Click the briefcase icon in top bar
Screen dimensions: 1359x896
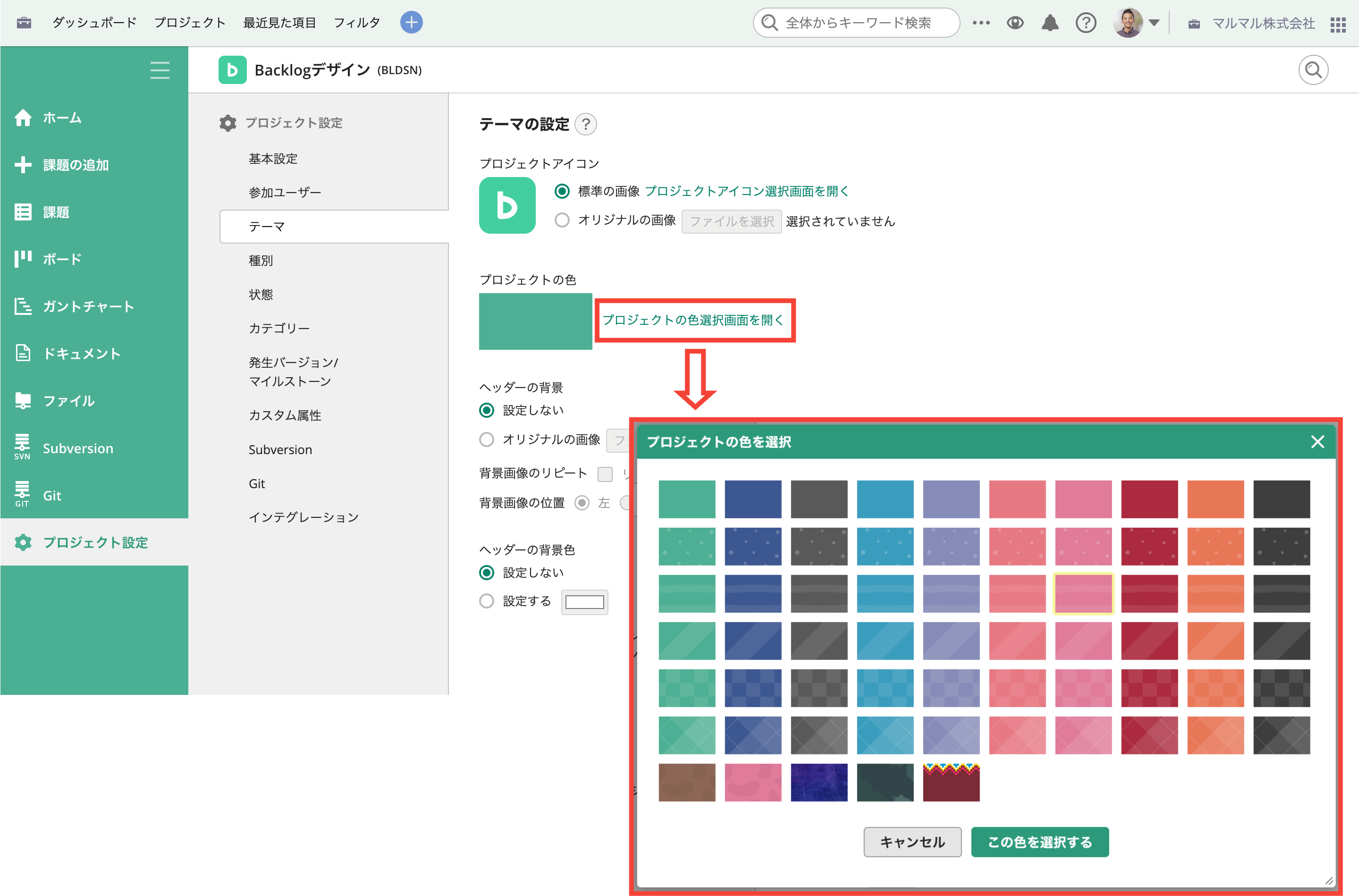24,23
